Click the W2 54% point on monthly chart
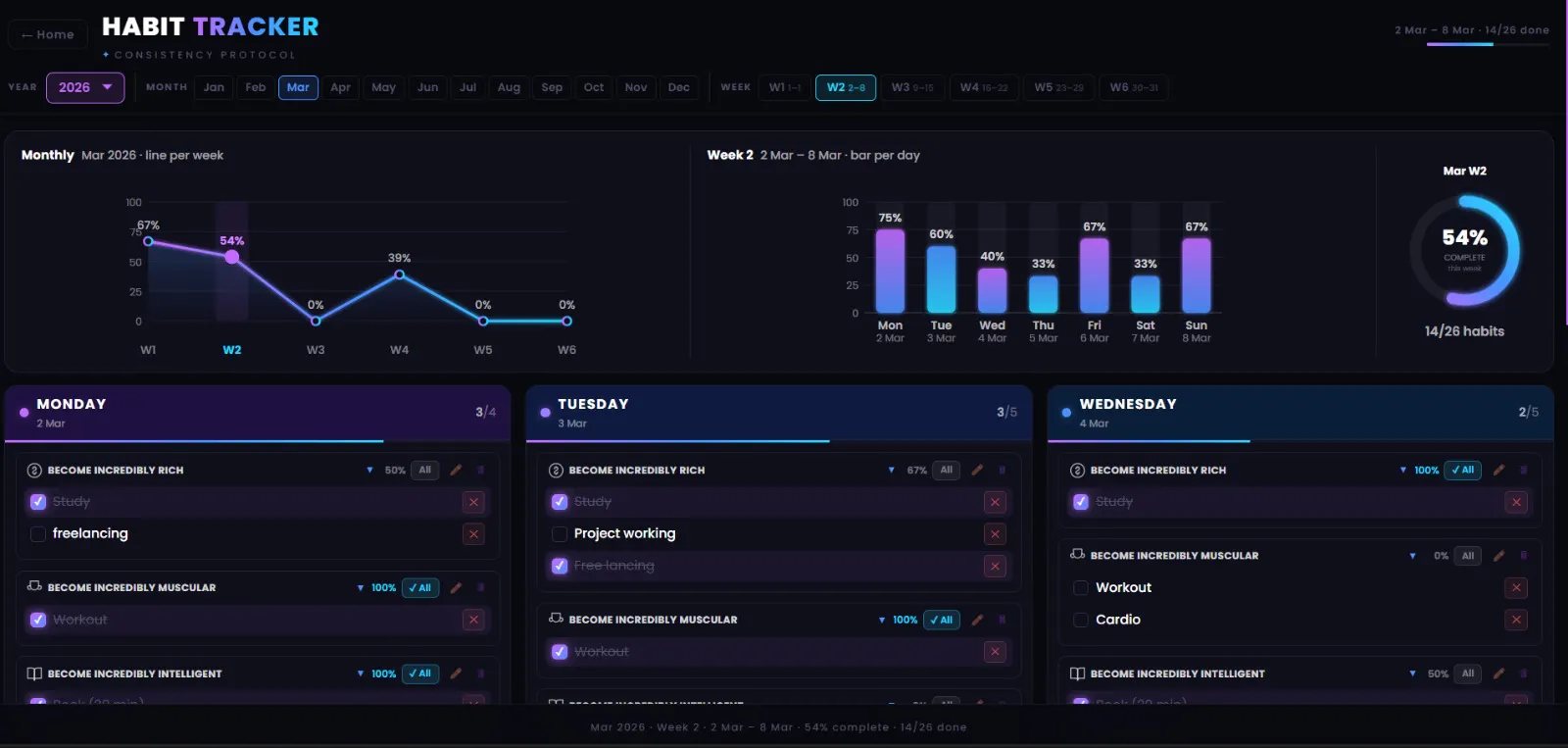The image size is (1568, 748). [232, 257]
